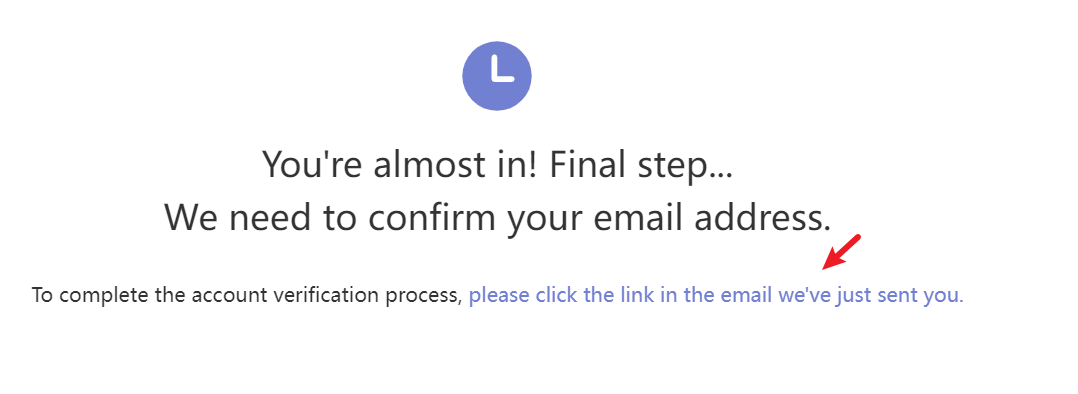Open the 'please click the link' hyperlink
Screen dimensions: 1078x394
[x=716, y=296]
